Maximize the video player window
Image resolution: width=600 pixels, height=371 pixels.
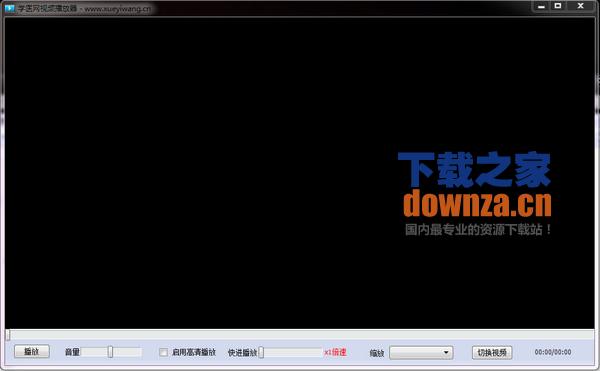tap(558, 6)
